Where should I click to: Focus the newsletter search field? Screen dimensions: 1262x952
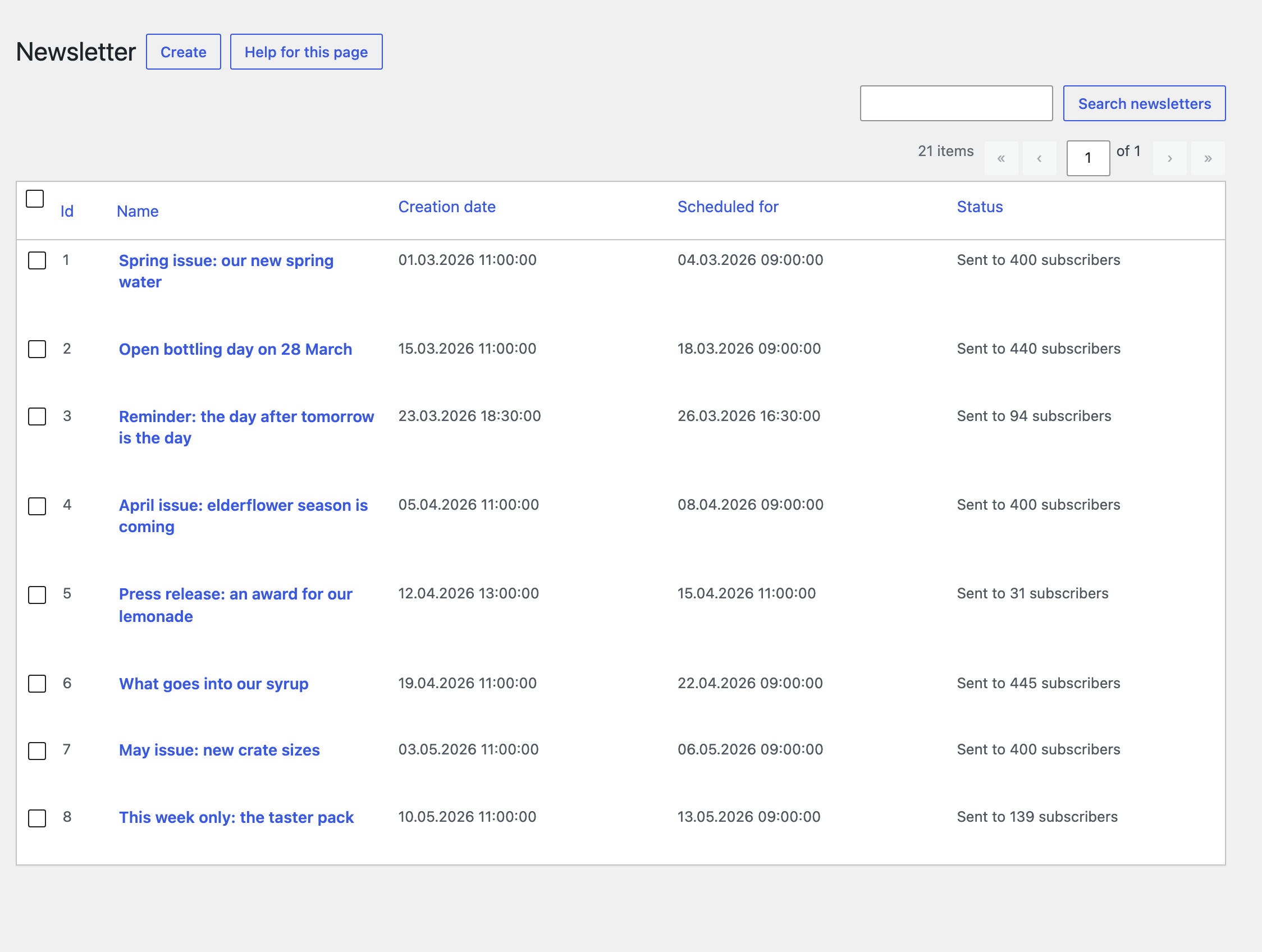pyautogui.click(x=956, y=104)
